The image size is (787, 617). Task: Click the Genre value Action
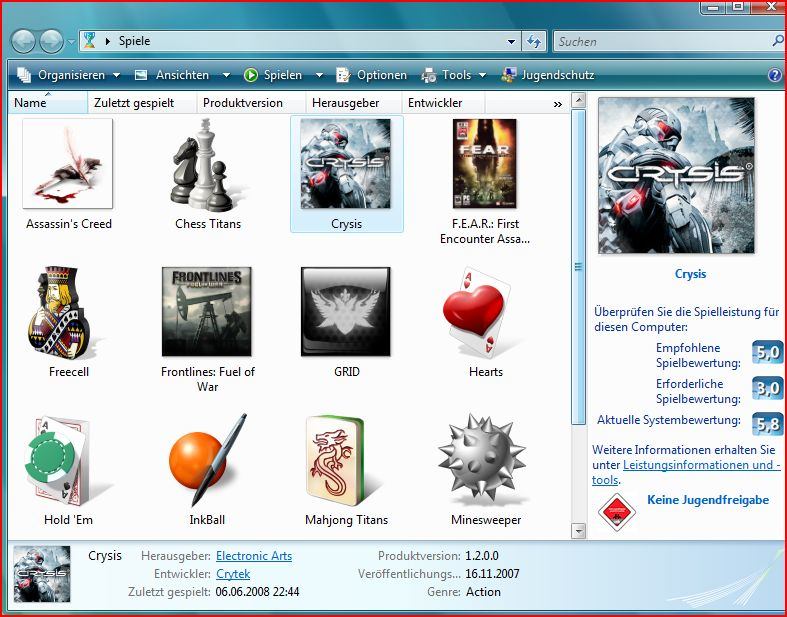pyautogui.click(x=483, y=592)
